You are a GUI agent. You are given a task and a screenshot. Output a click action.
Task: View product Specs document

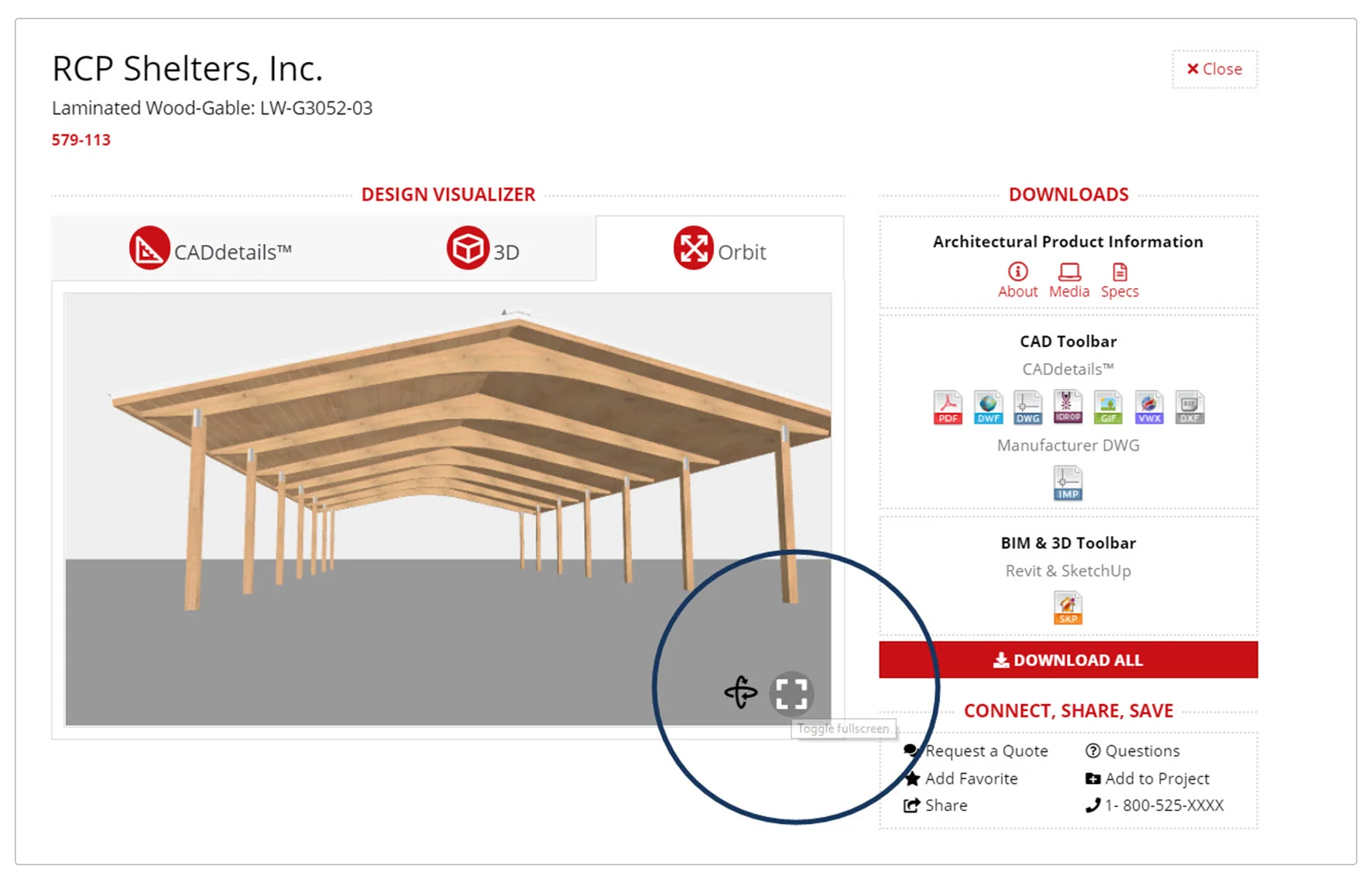point(1120,279)
